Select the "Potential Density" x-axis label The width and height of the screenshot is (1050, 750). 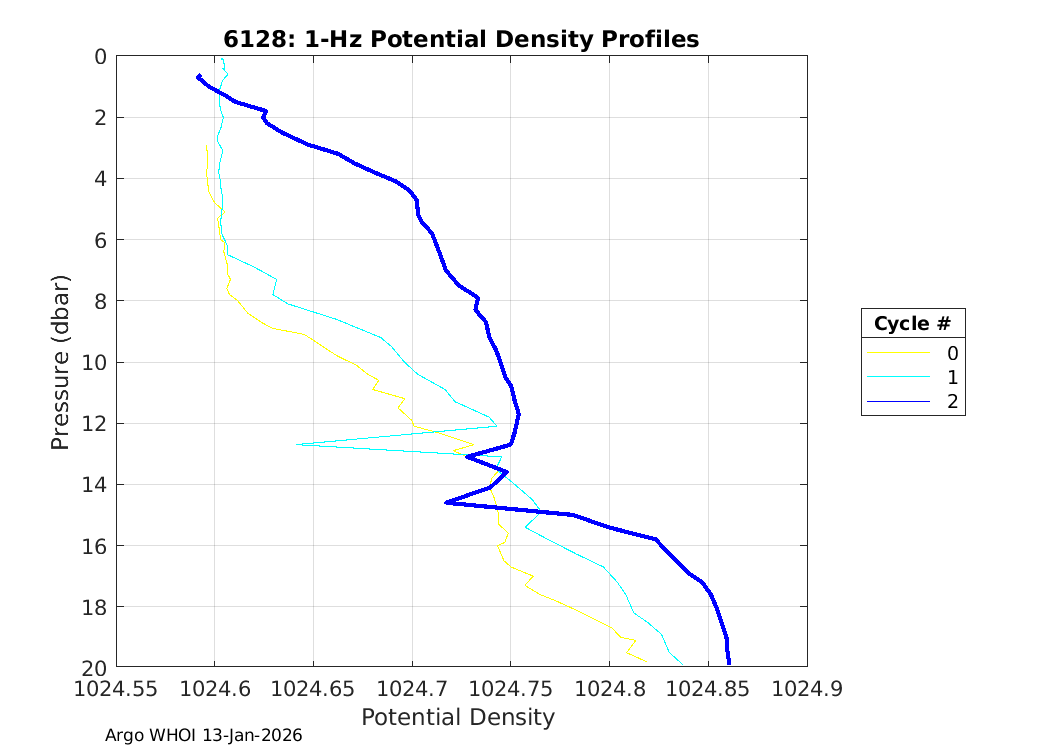(x=457, y=717)
